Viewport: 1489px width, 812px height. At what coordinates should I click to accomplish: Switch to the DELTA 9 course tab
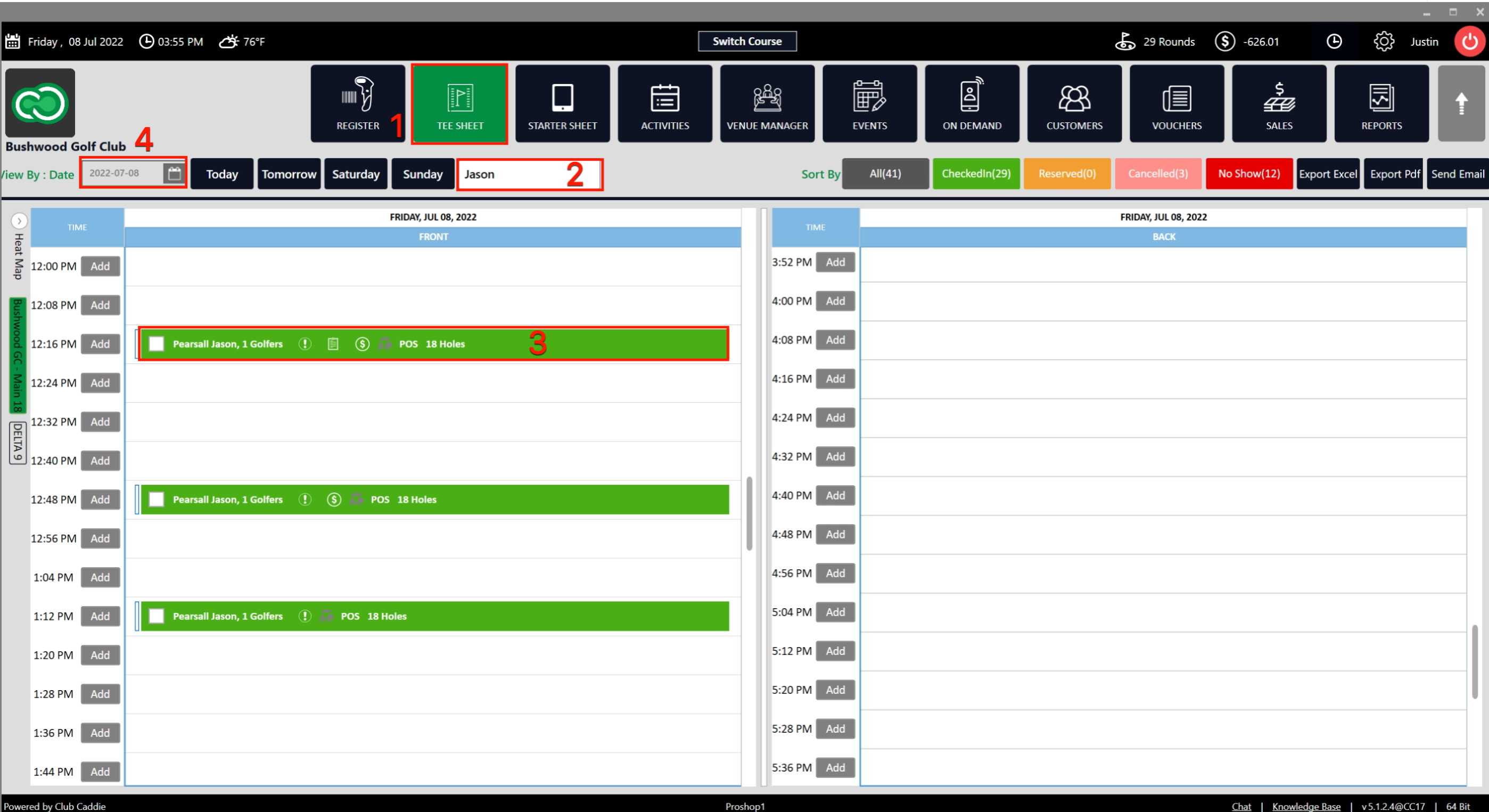[18, 443]
